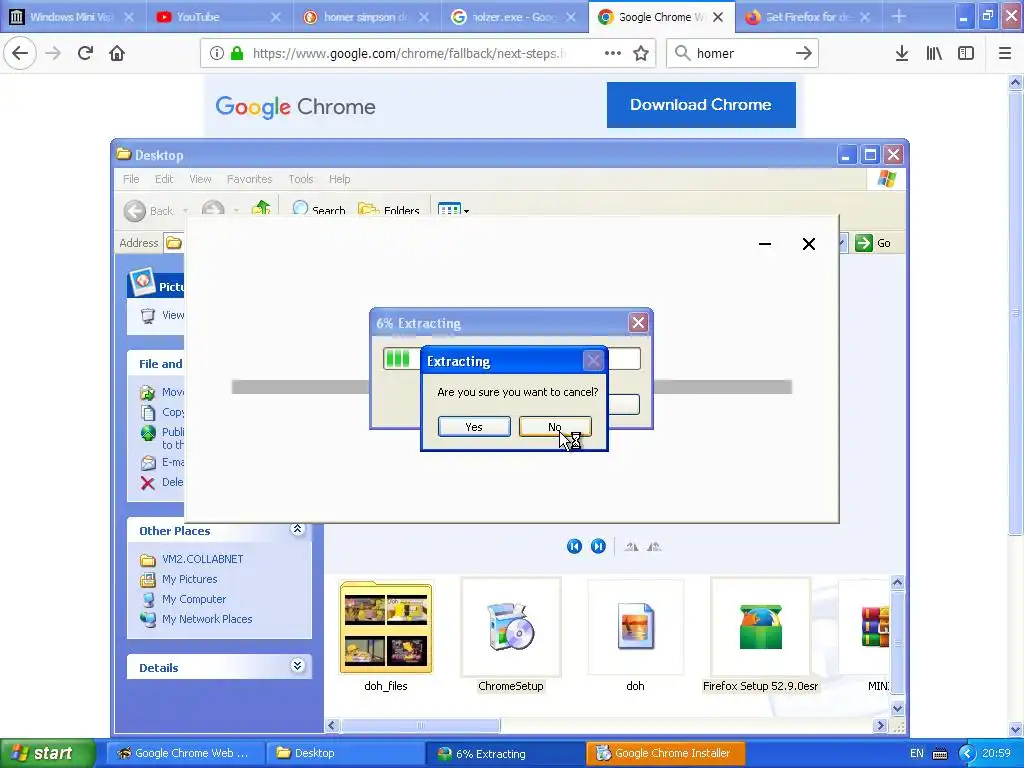
Task: Minimize the Chrome installer white window
Action: tap(765, 244)
